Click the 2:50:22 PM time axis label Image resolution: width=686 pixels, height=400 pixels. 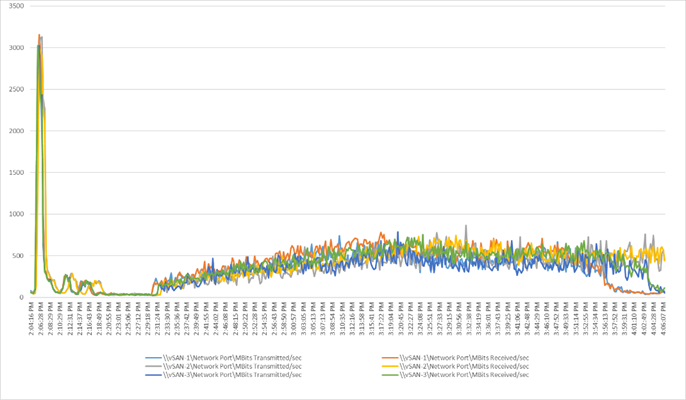click(x=245, y=318)
